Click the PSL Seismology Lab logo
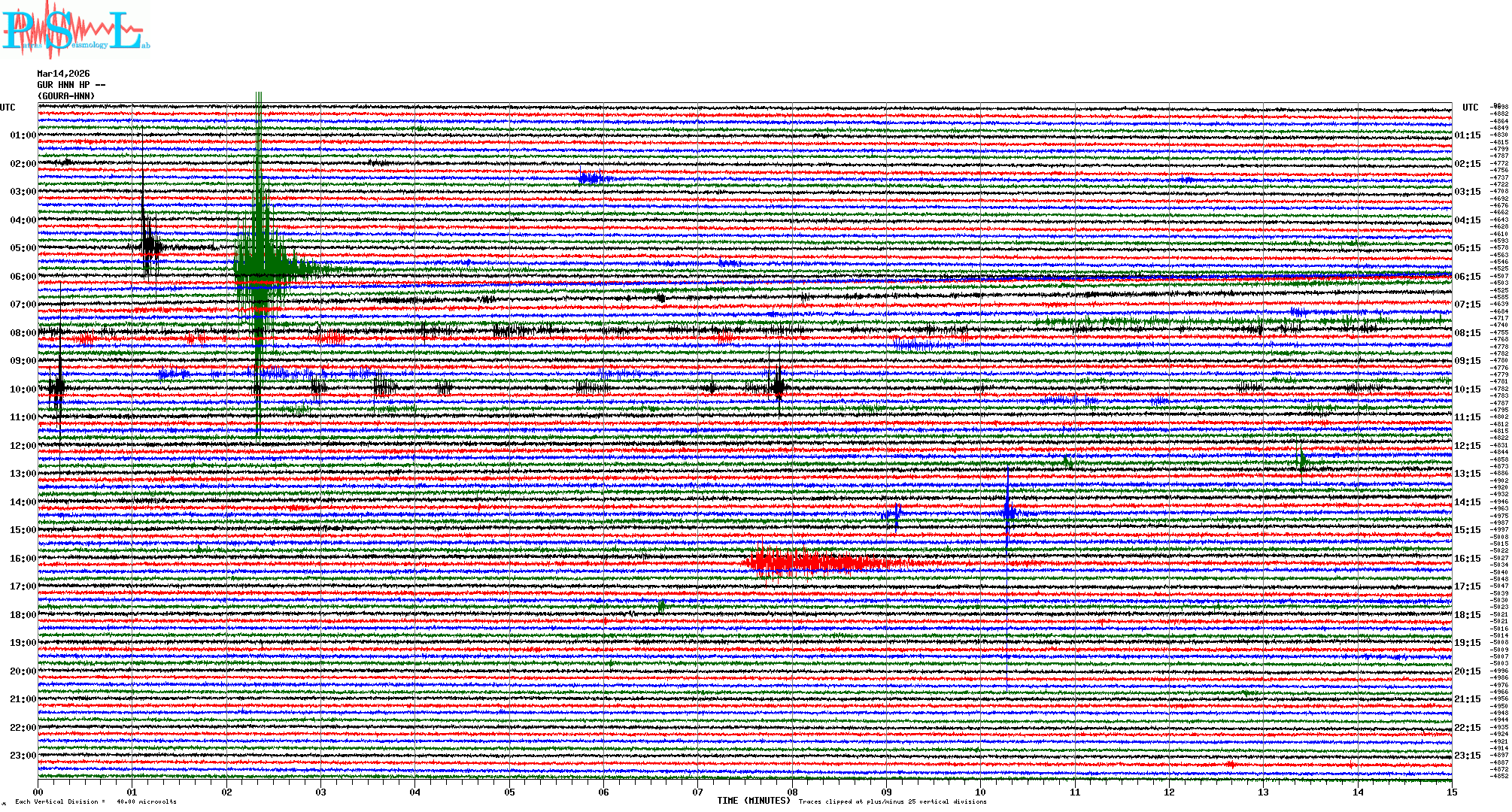This screenshot has height=812, width=1512. pos(75,32)
